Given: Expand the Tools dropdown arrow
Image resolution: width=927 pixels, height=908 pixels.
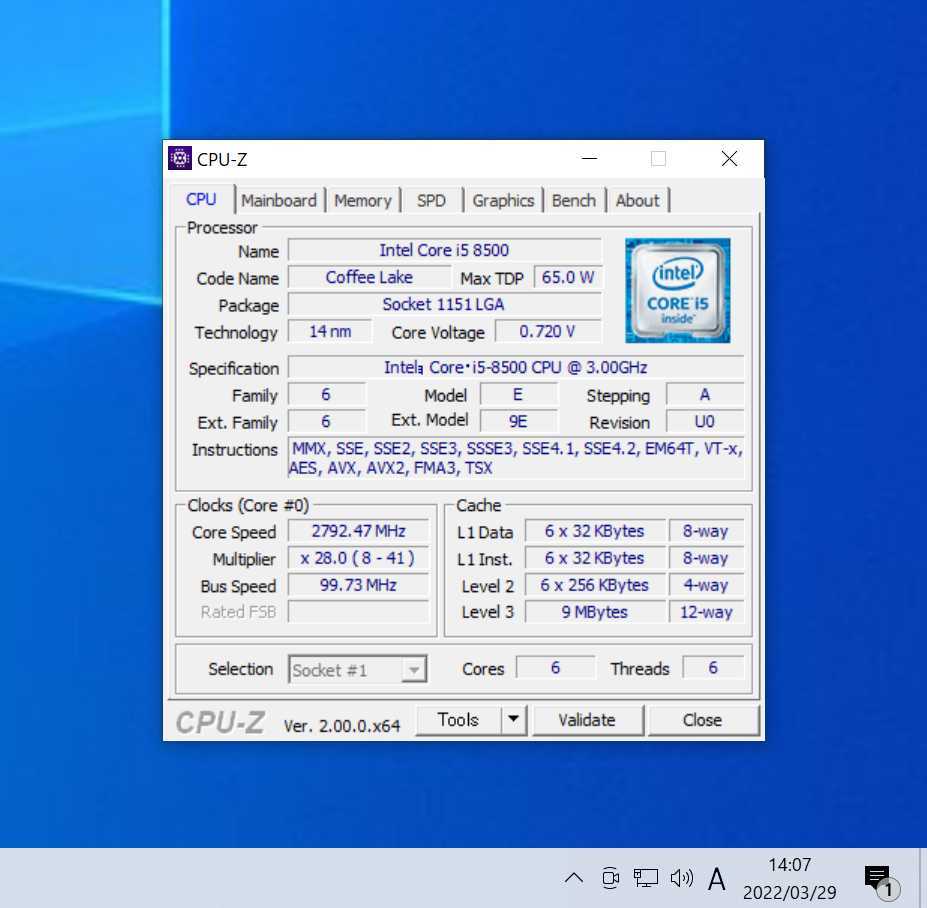Looking at the screenshot, I should point(514,719).
